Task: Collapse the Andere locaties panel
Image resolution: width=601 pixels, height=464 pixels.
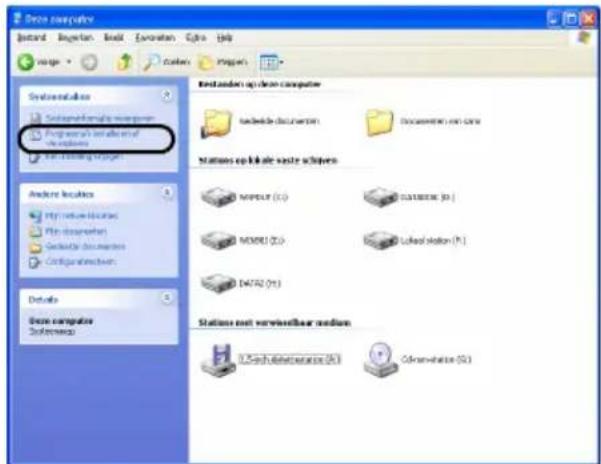Action: (167, 193)
